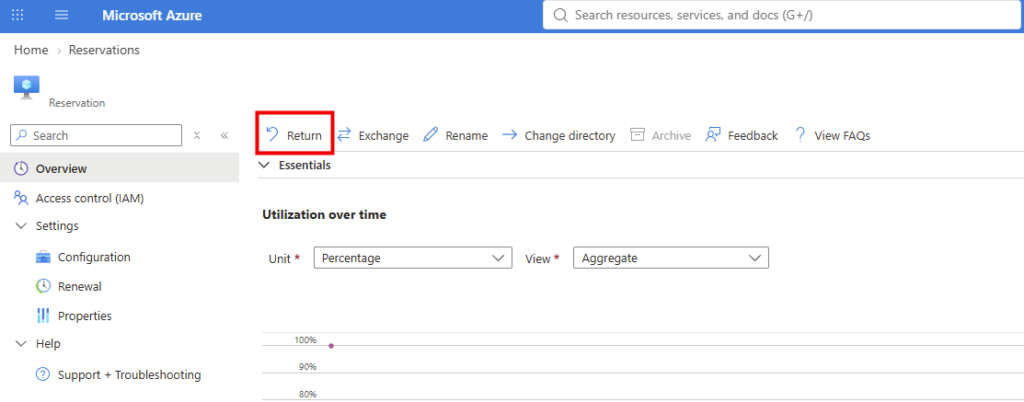Click the Exchange arrows icon
Screen dimensions: 1024x402
[344, 134]
